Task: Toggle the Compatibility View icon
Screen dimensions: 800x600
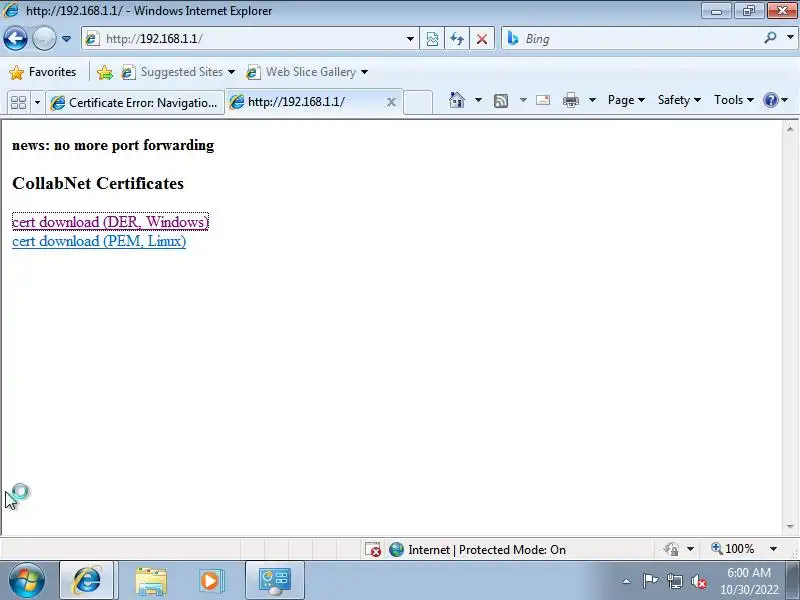Action: click(432, 39)
